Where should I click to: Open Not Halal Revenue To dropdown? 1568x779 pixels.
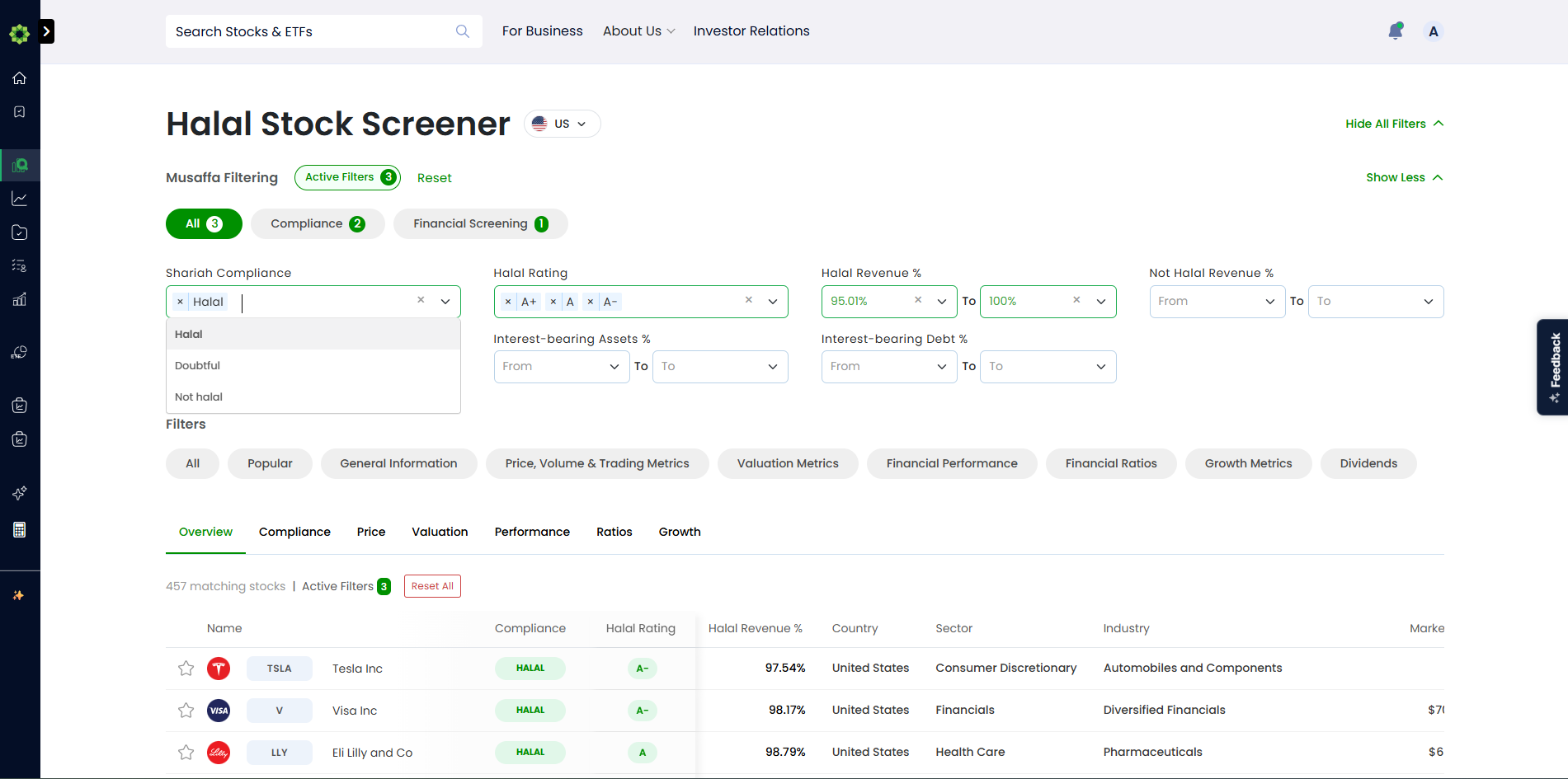tap(1376, 302)
